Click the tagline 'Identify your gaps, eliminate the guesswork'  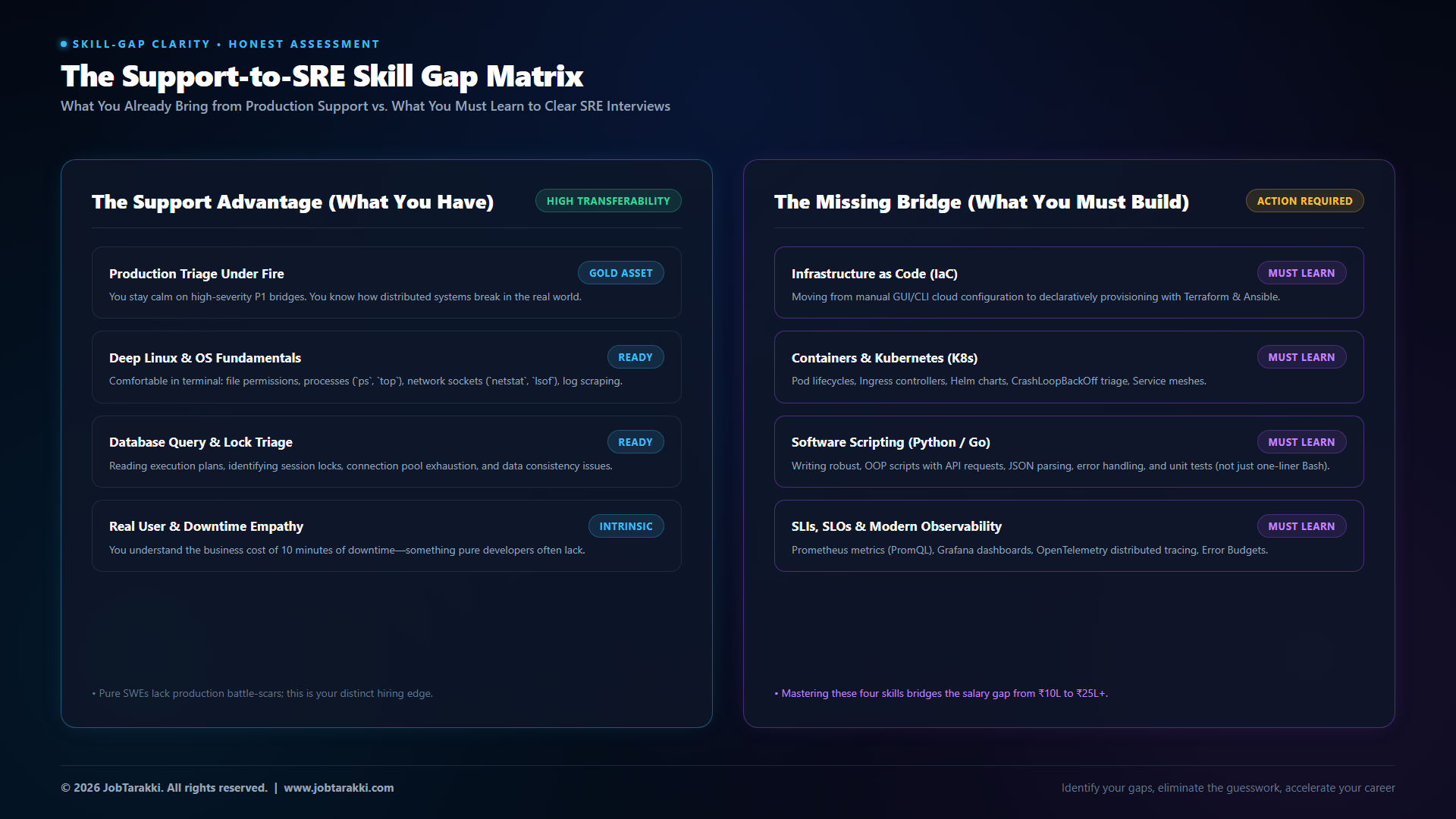[x=1228, y=788]
